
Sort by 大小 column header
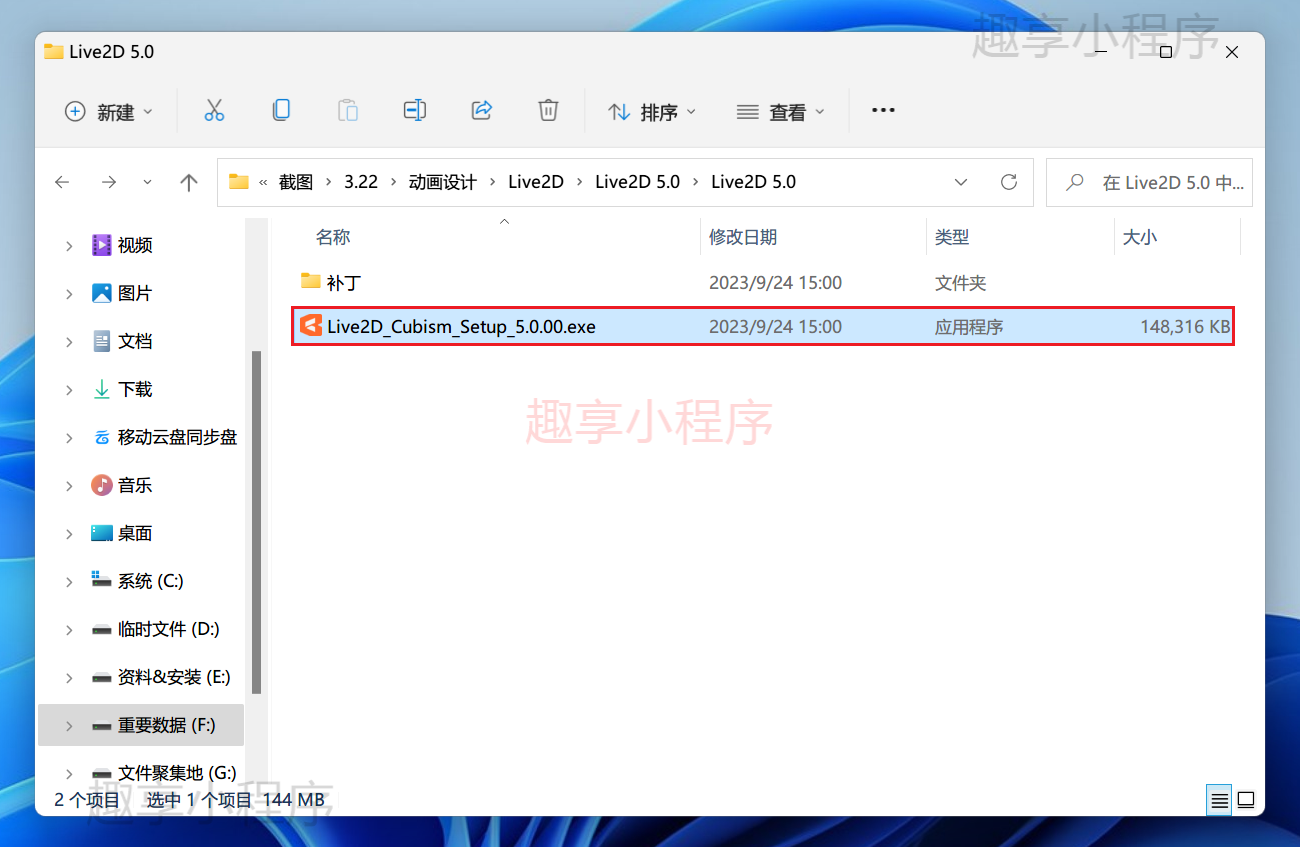[x=1140, y=237]
